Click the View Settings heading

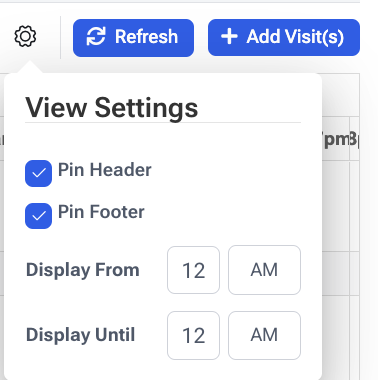112,108
